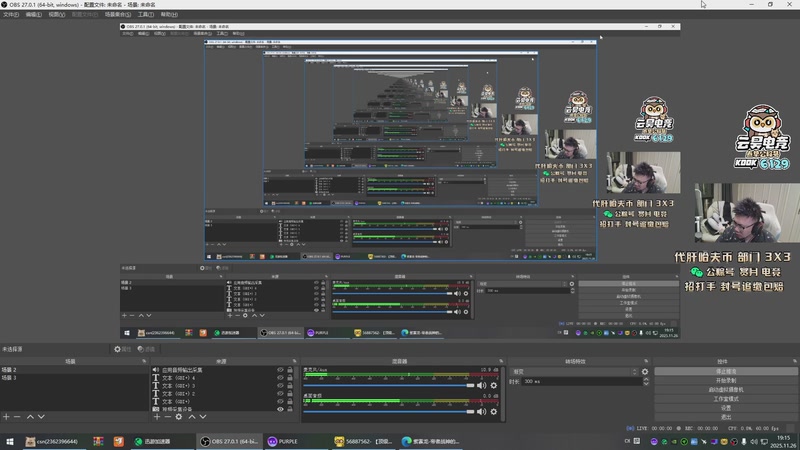Toggle visibility of the 文本 (GDI+) 3 source
800x450 pixels.
[280, 386]
